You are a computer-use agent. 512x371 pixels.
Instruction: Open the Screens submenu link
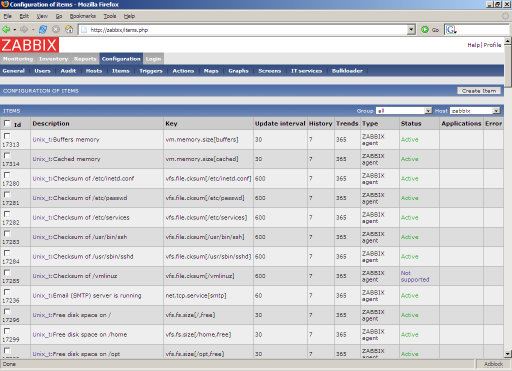pyautogui.click(x=270, y=71)
